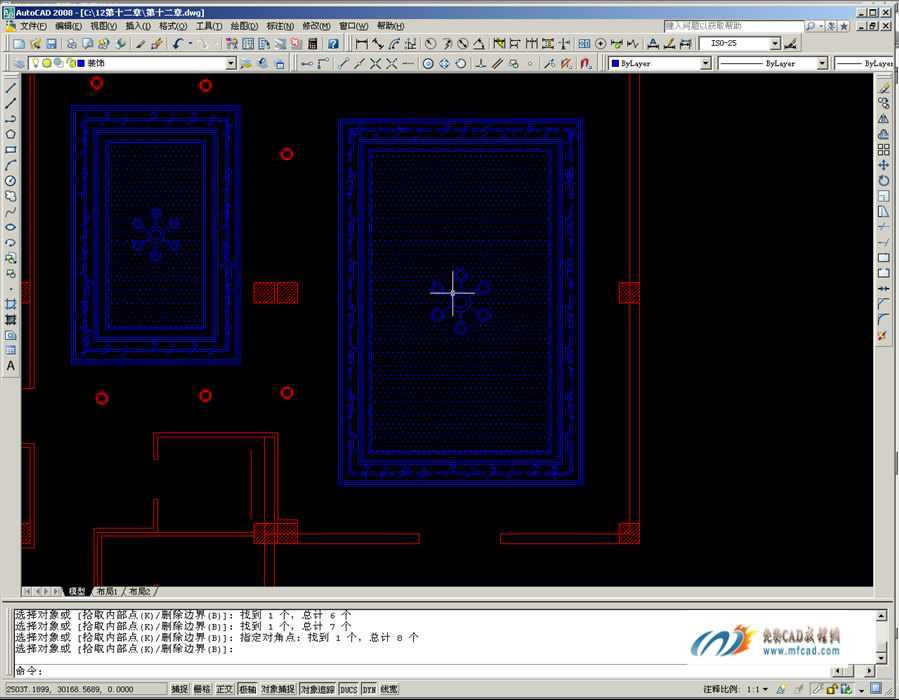Select the Snap to Intersection X icon

pos(376,64)
